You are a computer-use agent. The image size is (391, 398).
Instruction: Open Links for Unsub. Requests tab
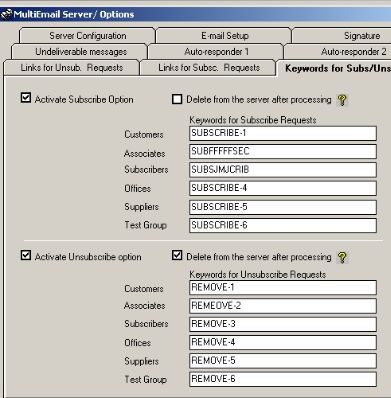click(x=71, y=68)
